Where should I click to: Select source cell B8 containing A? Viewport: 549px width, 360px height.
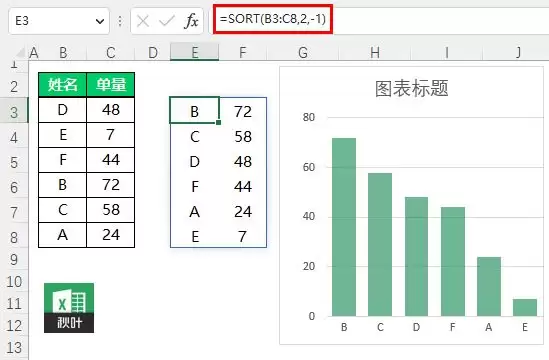(x=63, y=235)
